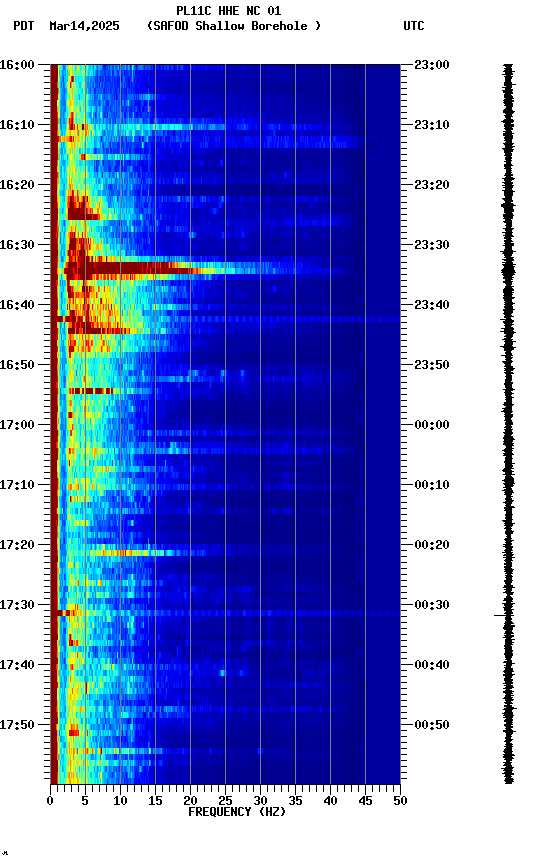Click the 17:50 PDT time label
The height and width of the screenshot is (864, 552).
click(x=17, y=725)
